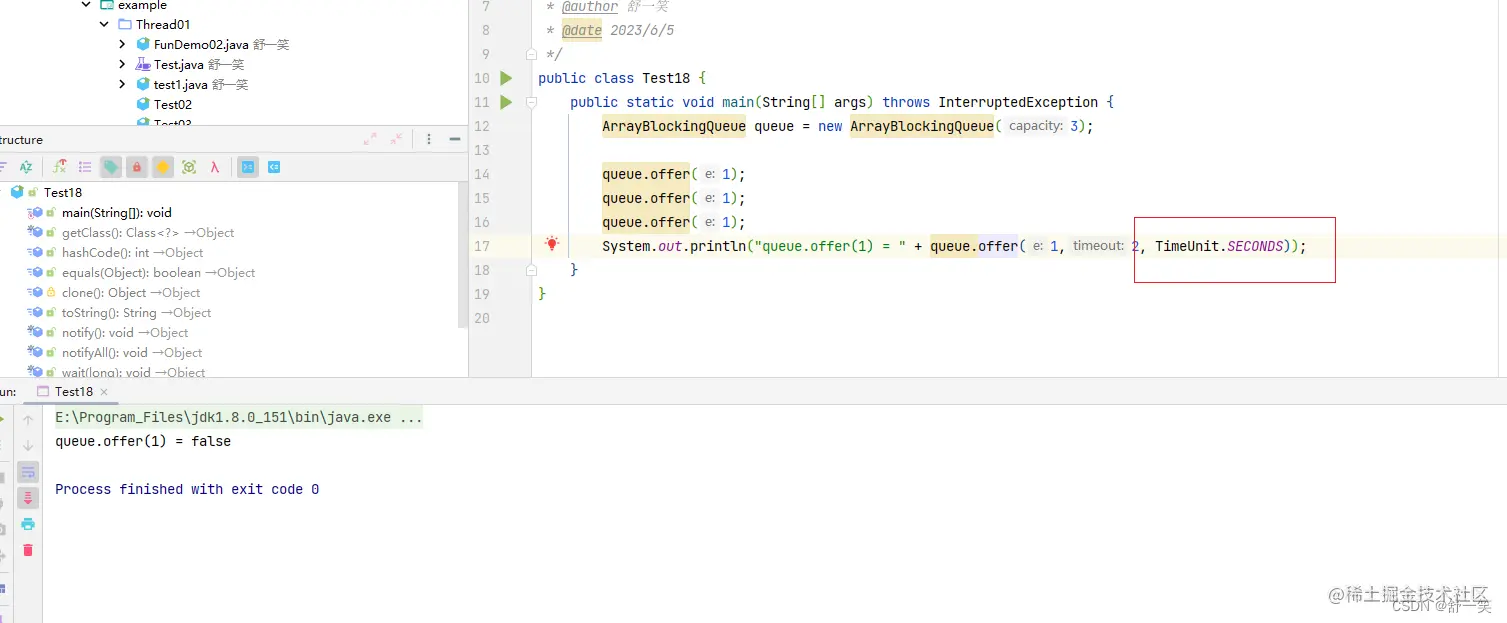
Task: Collapse the example package node
Action: [87, 5]
